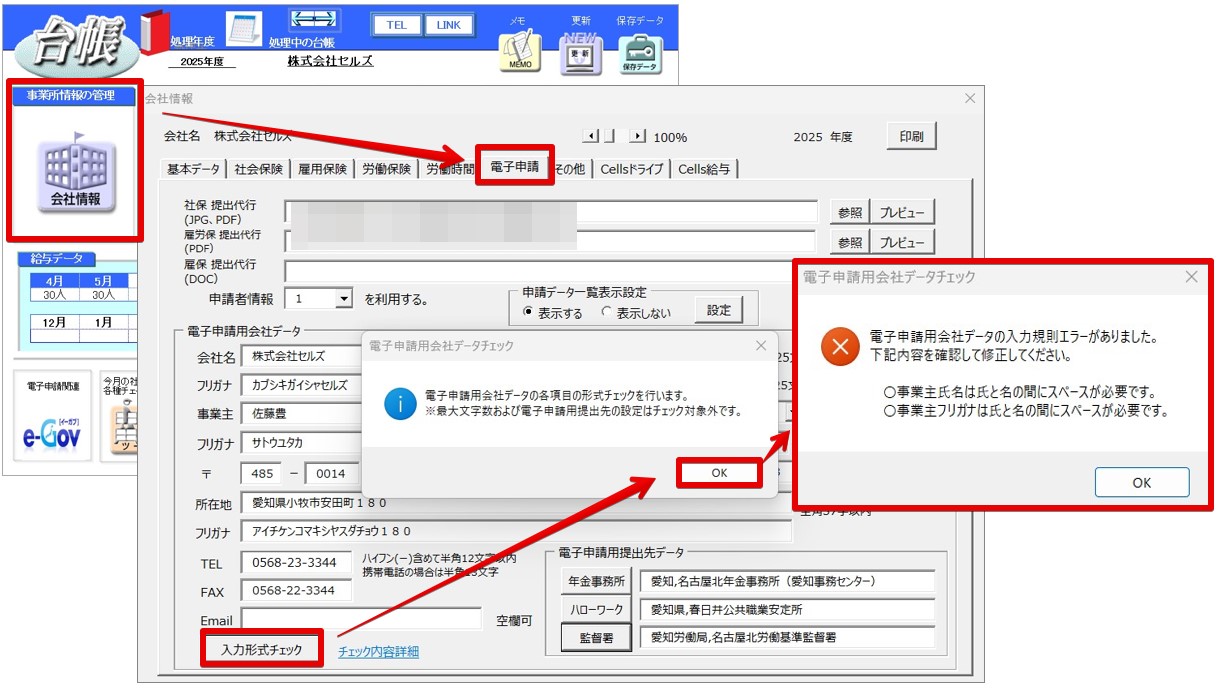Click the calendar icon above 処理年度
Viewport: 1220px width, 690px height.
click(244, 28)
